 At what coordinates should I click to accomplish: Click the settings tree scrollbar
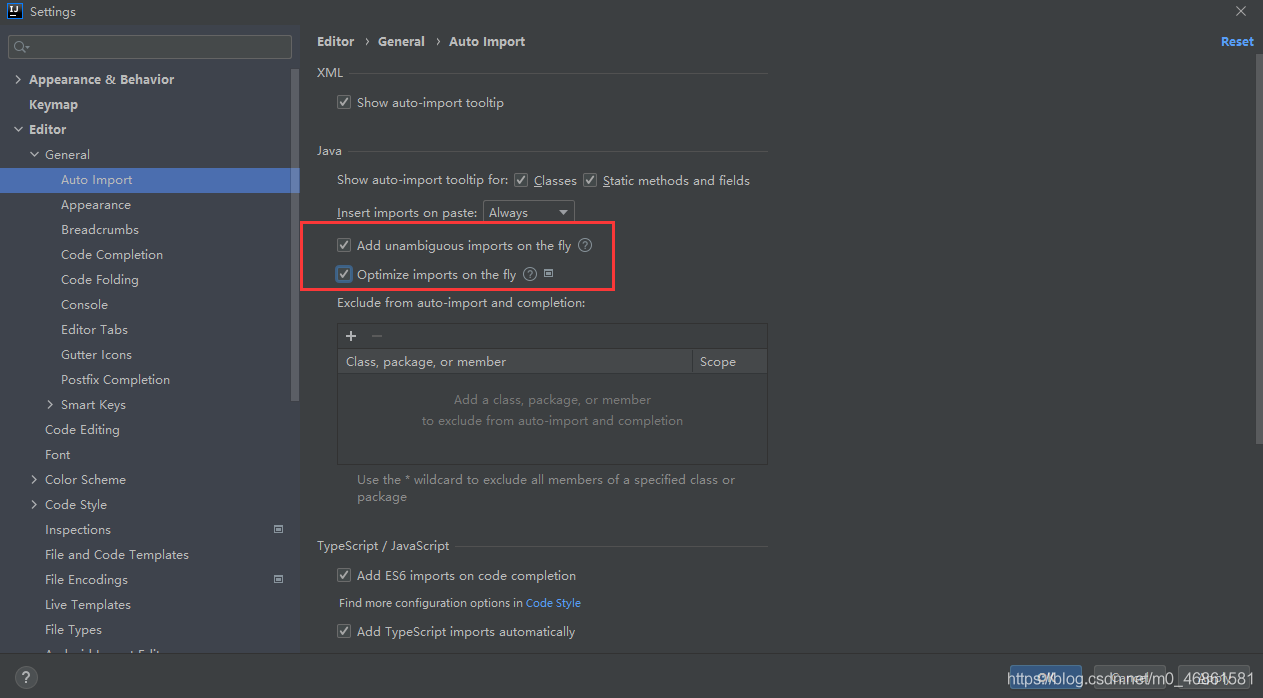[295, 235]
